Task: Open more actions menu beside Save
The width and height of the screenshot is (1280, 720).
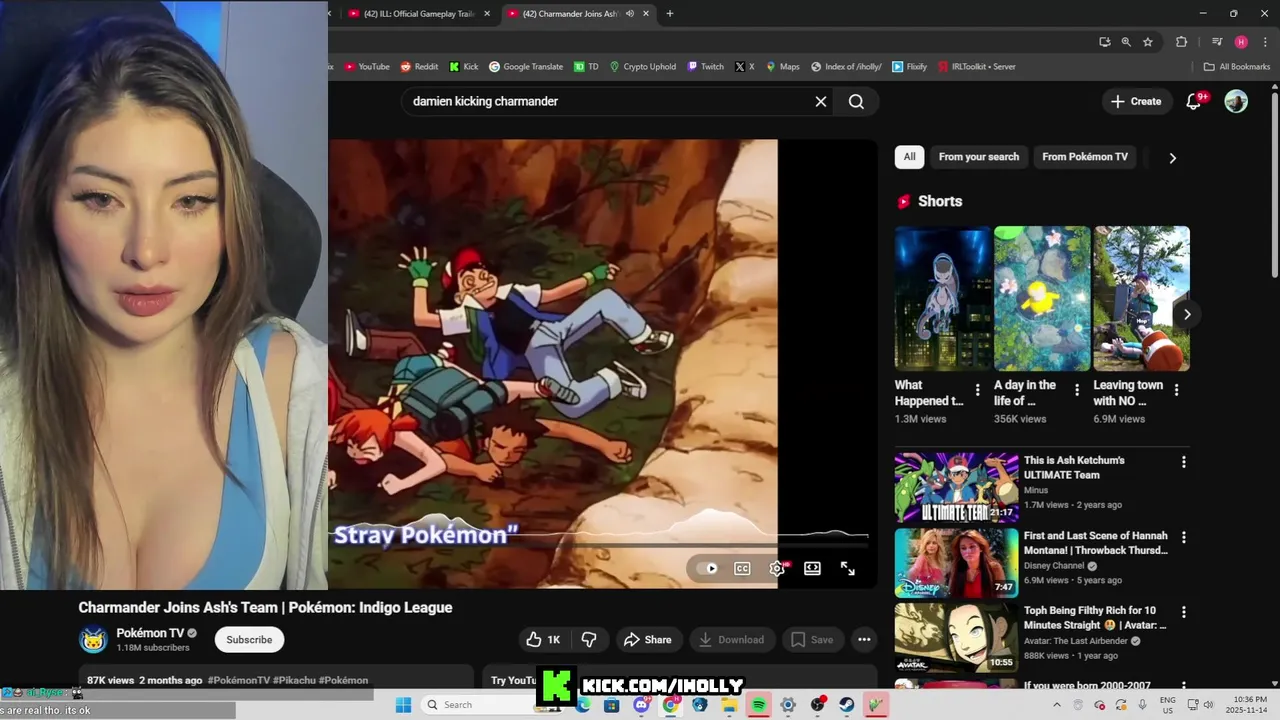Action: click(864, 640)
